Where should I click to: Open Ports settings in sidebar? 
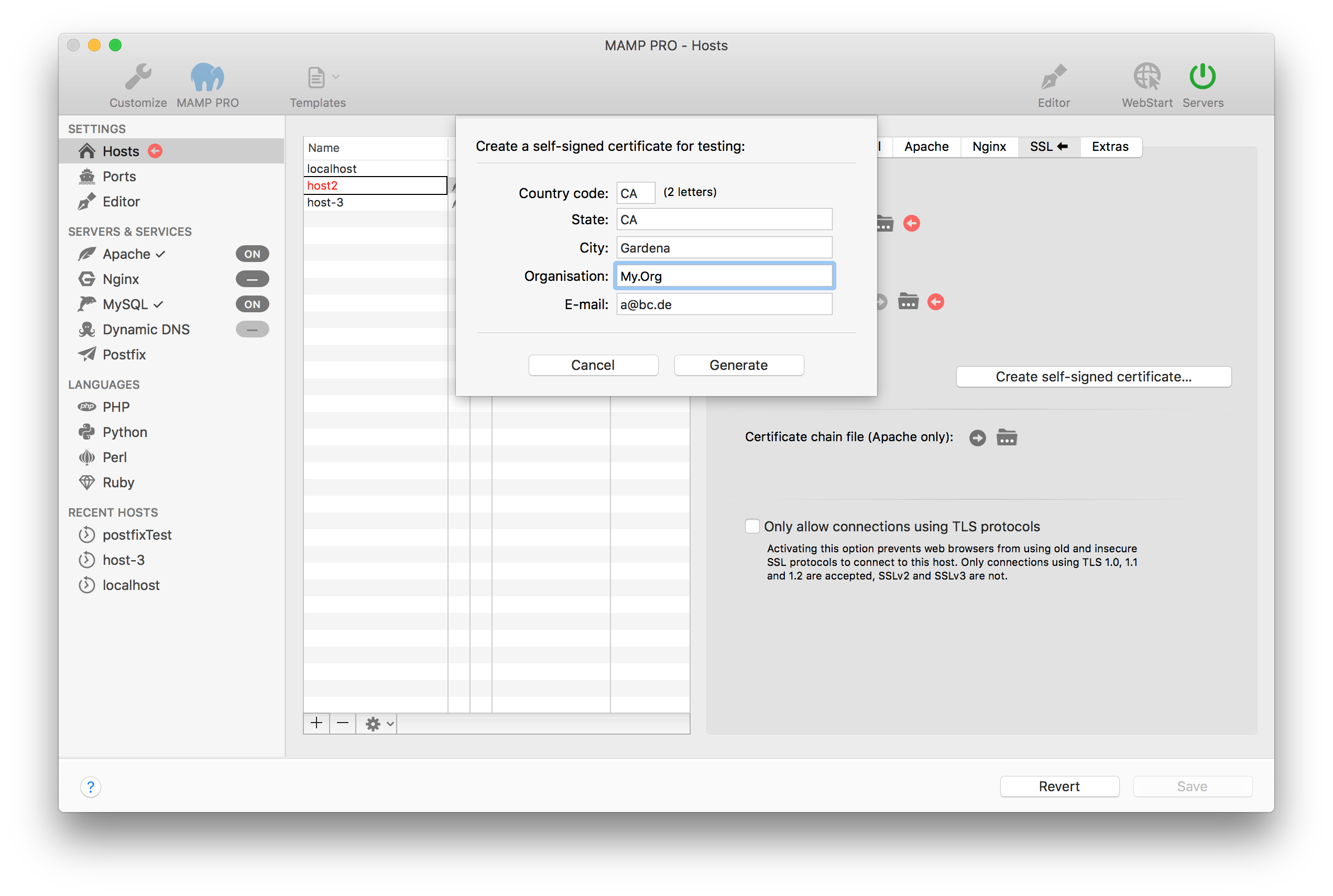point(171,176)
